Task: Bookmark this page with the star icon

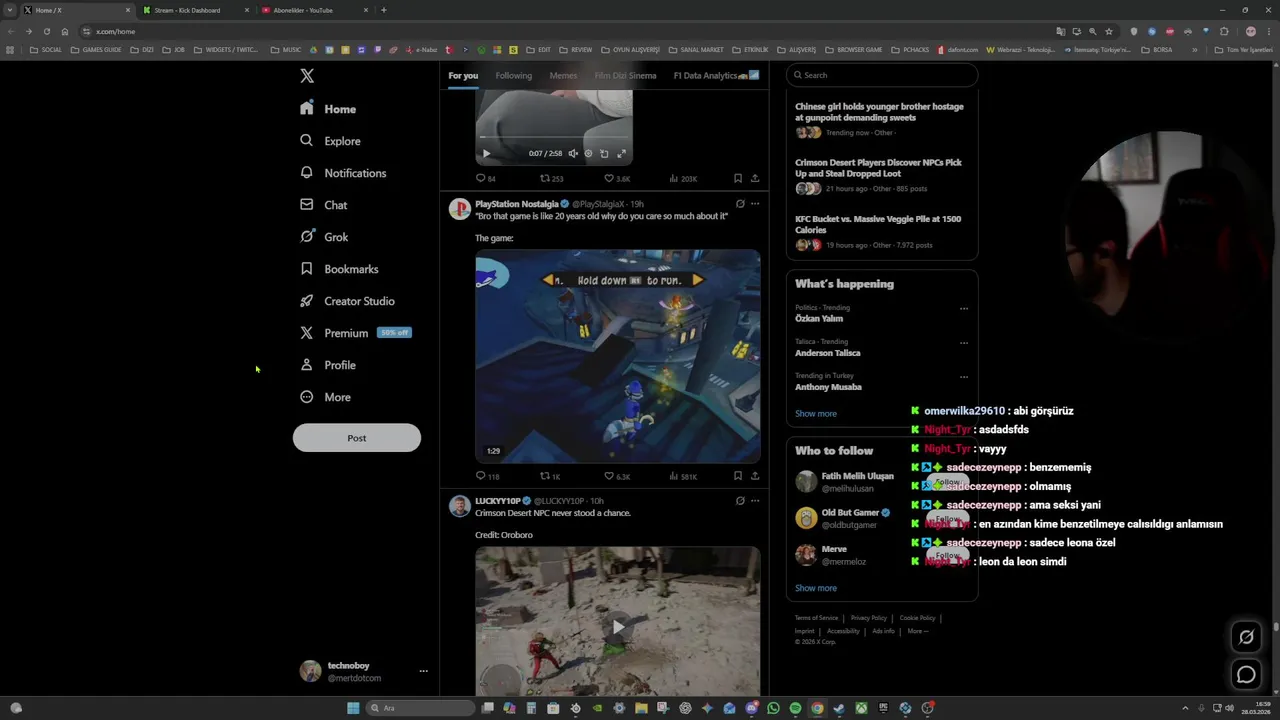Action: pos(1108,31)
